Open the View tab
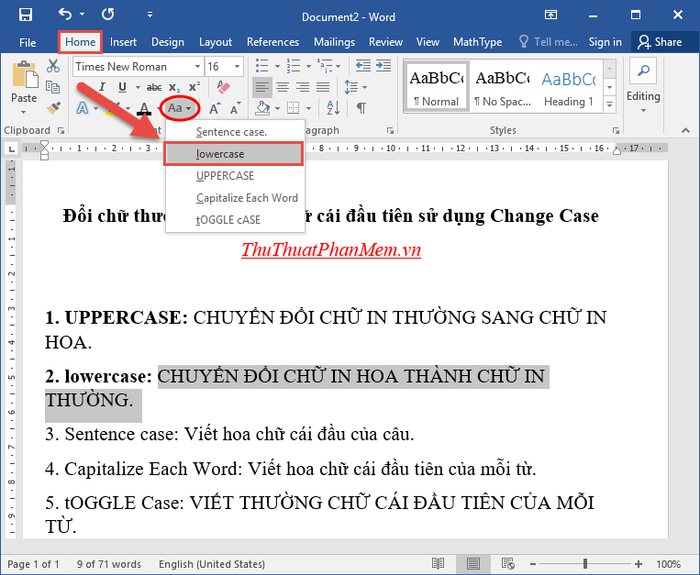The width and height of the screenshot is (700, 575). pos(428,42)
